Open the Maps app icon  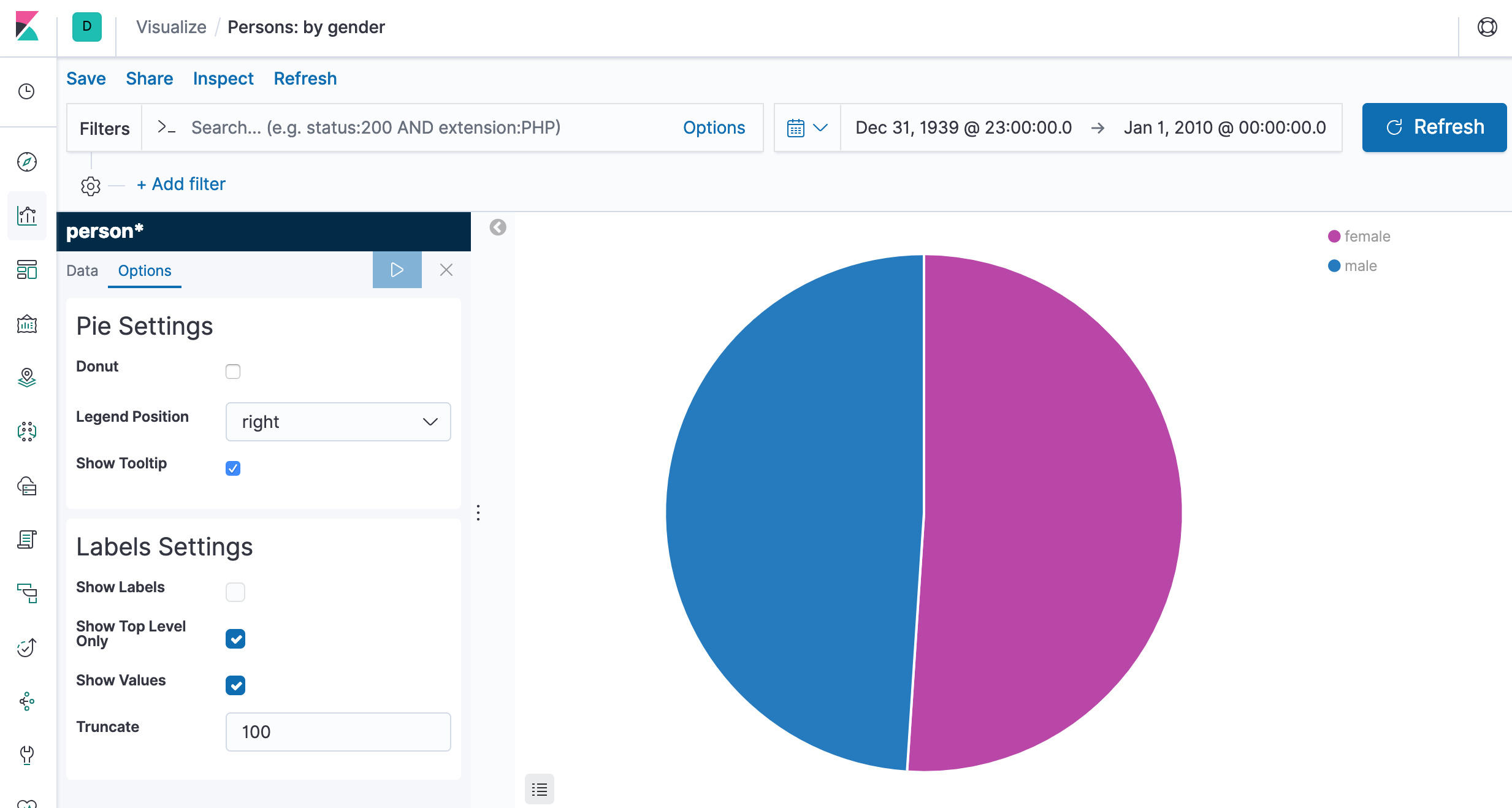(27, 378)
